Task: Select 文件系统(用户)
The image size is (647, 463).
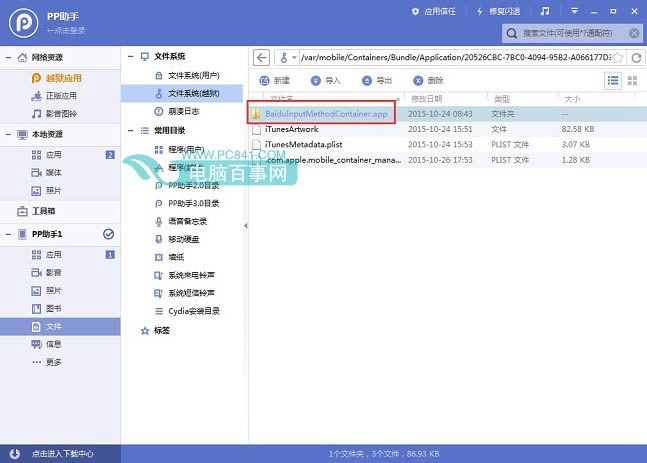Action: click(187, 76)
